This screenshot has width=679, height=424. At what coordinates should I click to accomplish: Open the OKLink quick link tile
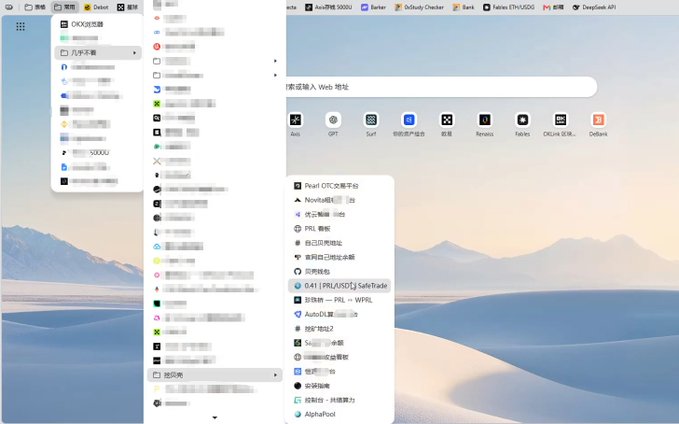point(560,120)
